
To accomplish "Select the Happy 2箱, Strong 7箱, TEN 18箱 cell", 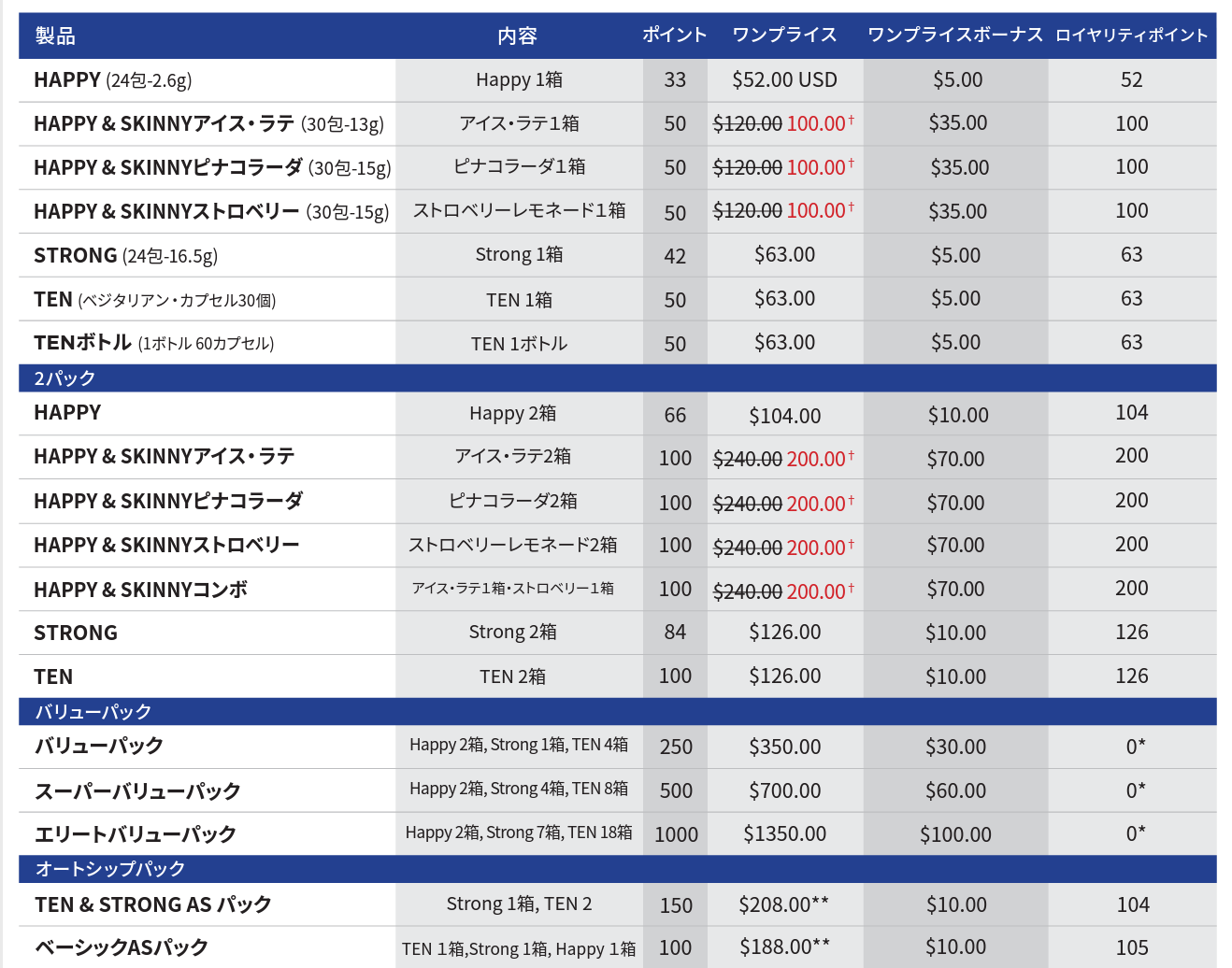I will pyautogui.click(x=519, y=833).
